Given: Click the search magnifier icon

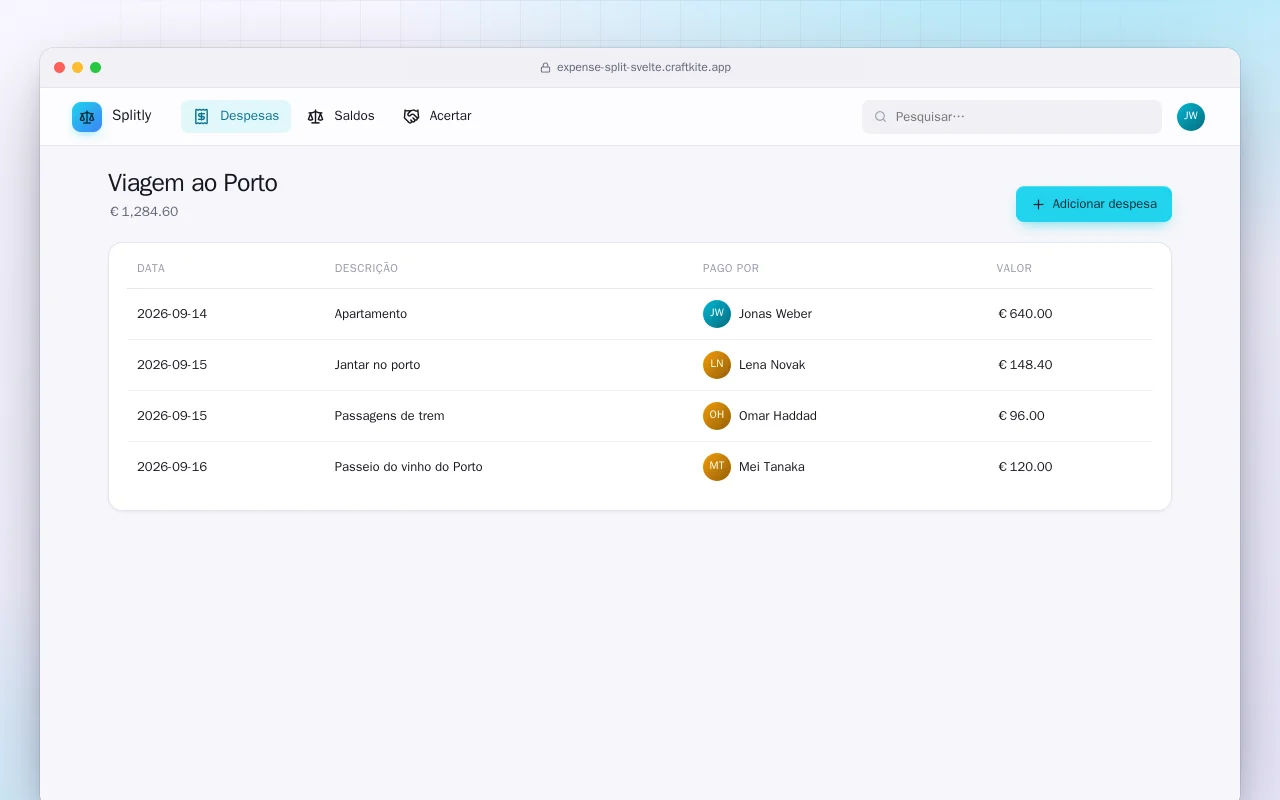Looking at the screenshot, I should tap(881, 117).
